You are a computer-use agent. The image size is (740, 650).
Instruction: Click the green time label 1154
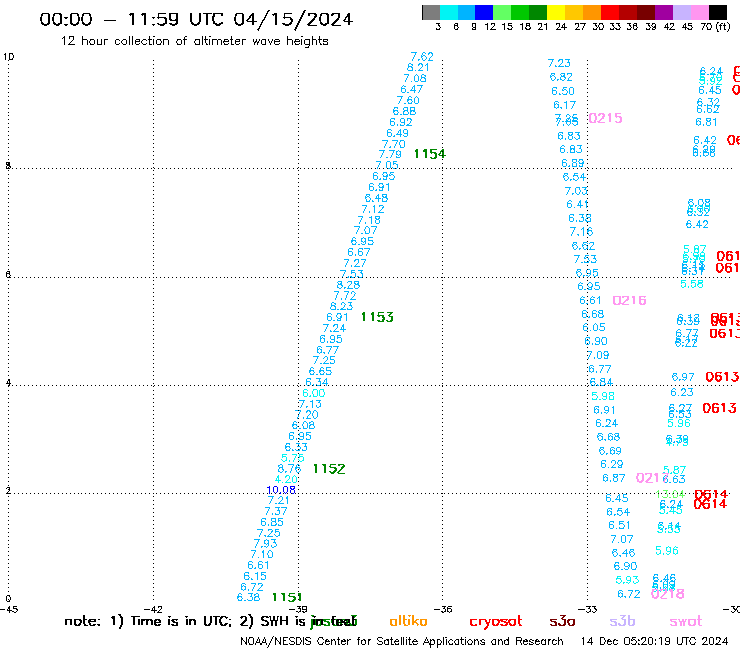pyautogui.click(x=429, y=154)
